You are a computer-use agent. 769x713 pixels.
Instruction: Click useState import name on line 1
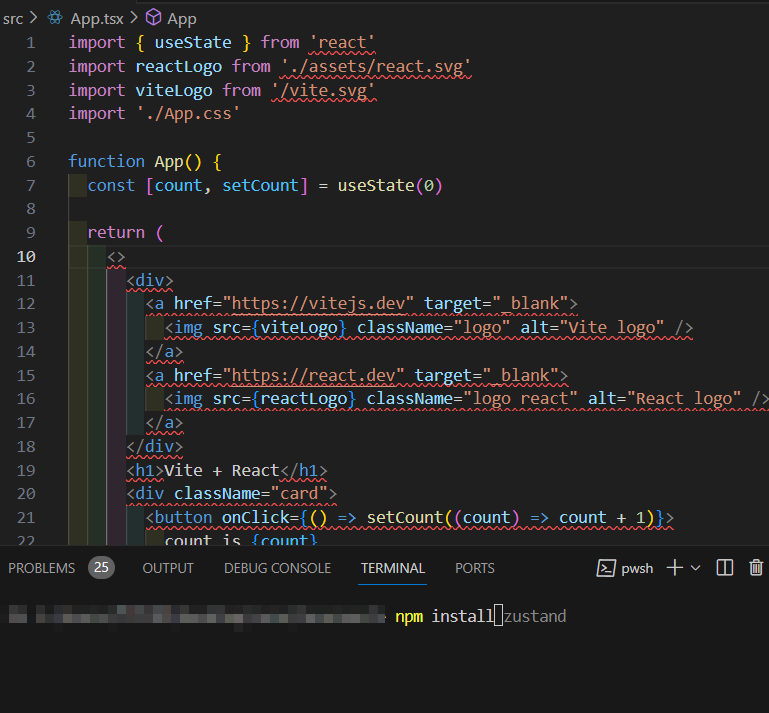tap(193, 43)
